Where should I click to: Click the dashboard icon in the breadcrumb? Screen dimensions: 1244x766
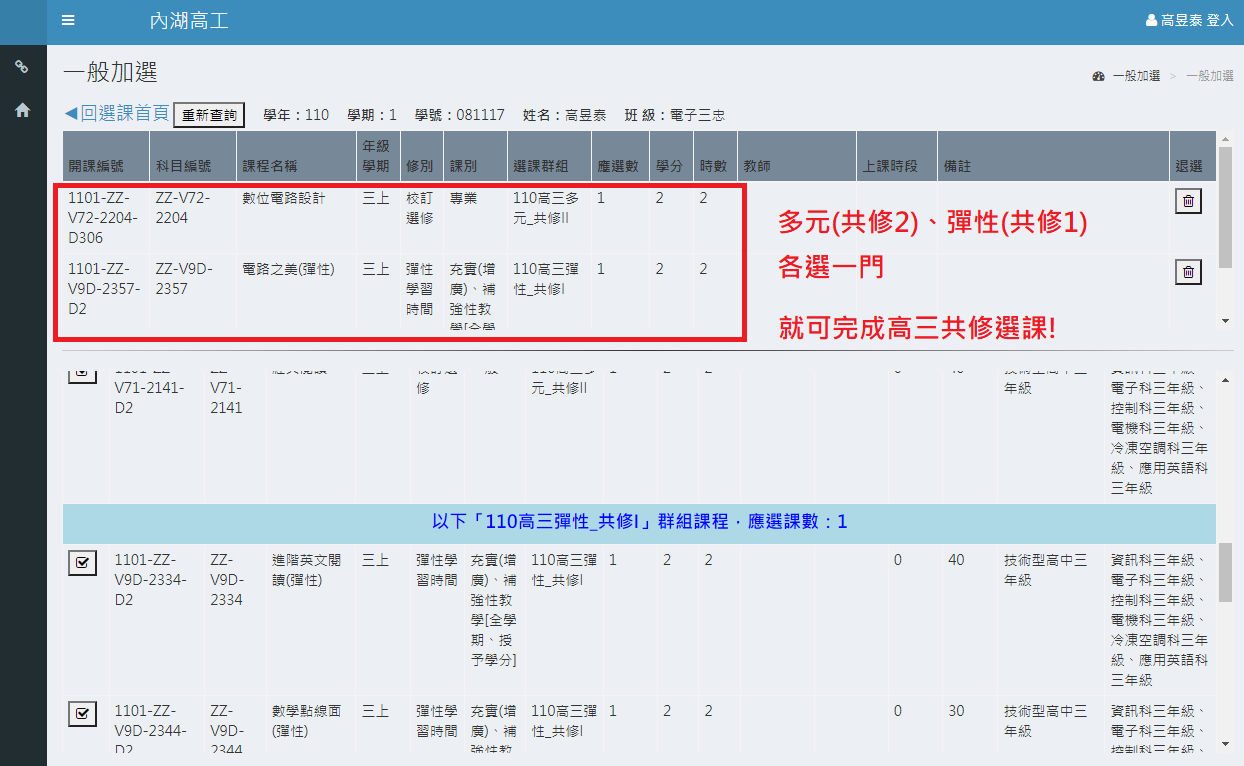pos(1098,76)
